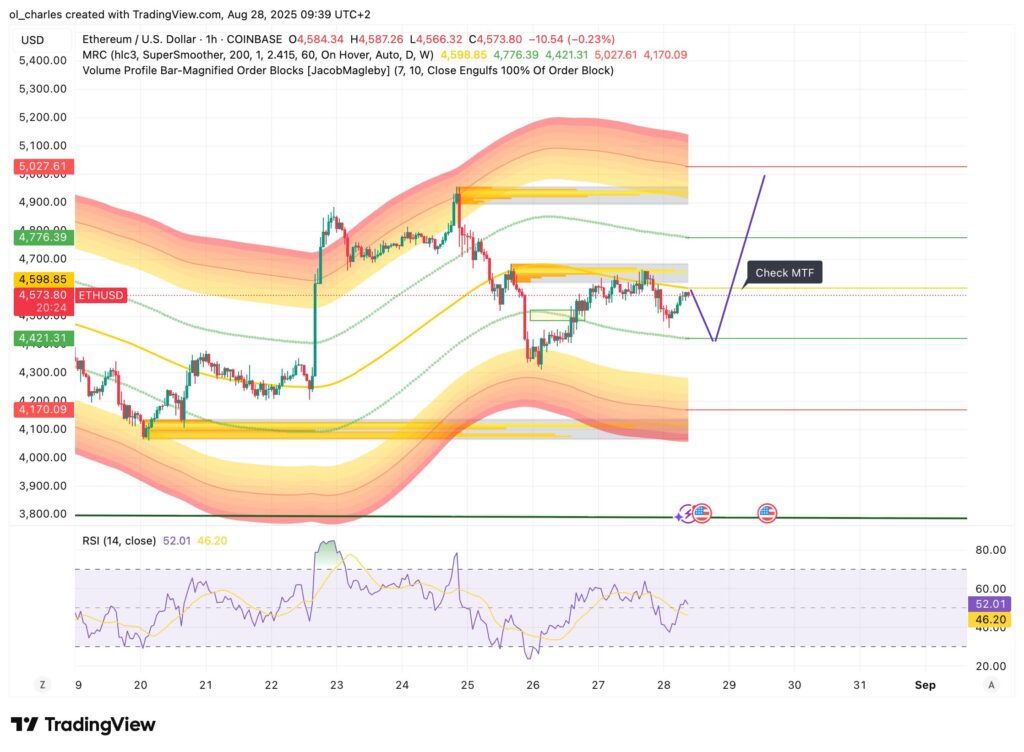Select the purple sparkle AI insights icon

pos(678,516)
